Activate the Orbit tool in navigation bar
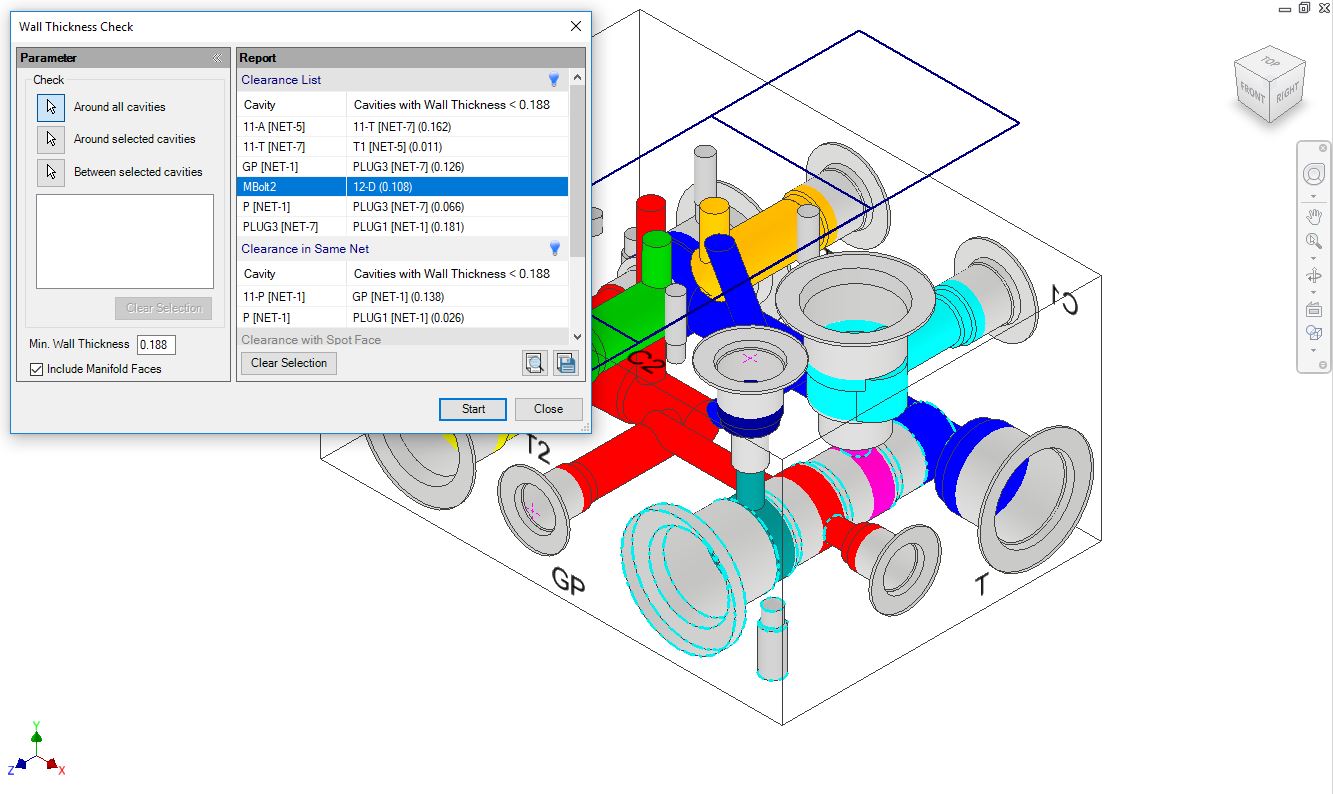 click(1313, 275)
